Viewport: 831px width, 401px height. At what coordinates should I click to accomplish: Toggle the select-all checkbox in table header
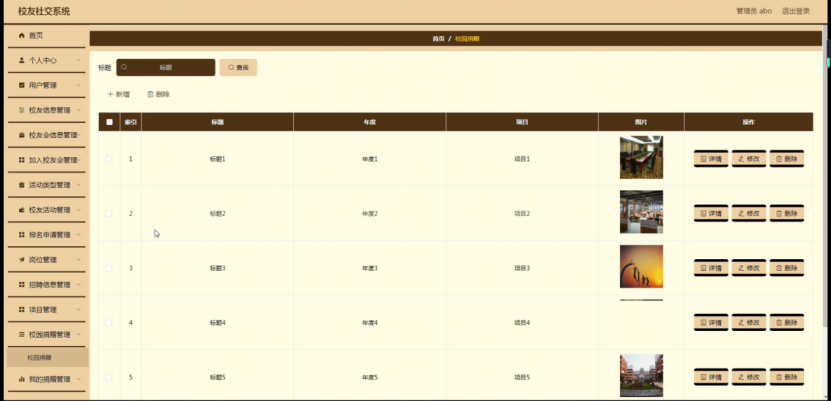(x=109, y=122)
